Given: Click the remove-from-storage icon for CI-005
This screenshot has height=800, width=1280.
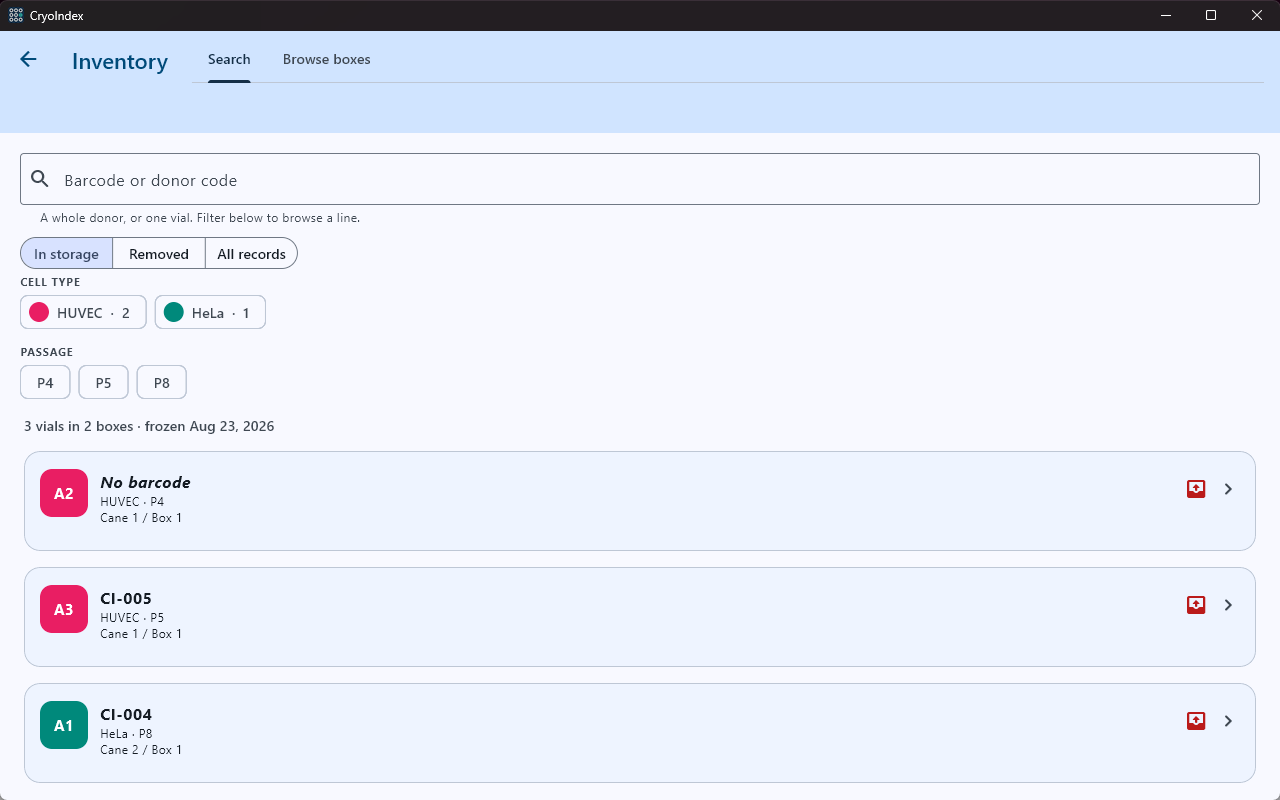Looking at the screenshot, I should (x=1196, y=605).
